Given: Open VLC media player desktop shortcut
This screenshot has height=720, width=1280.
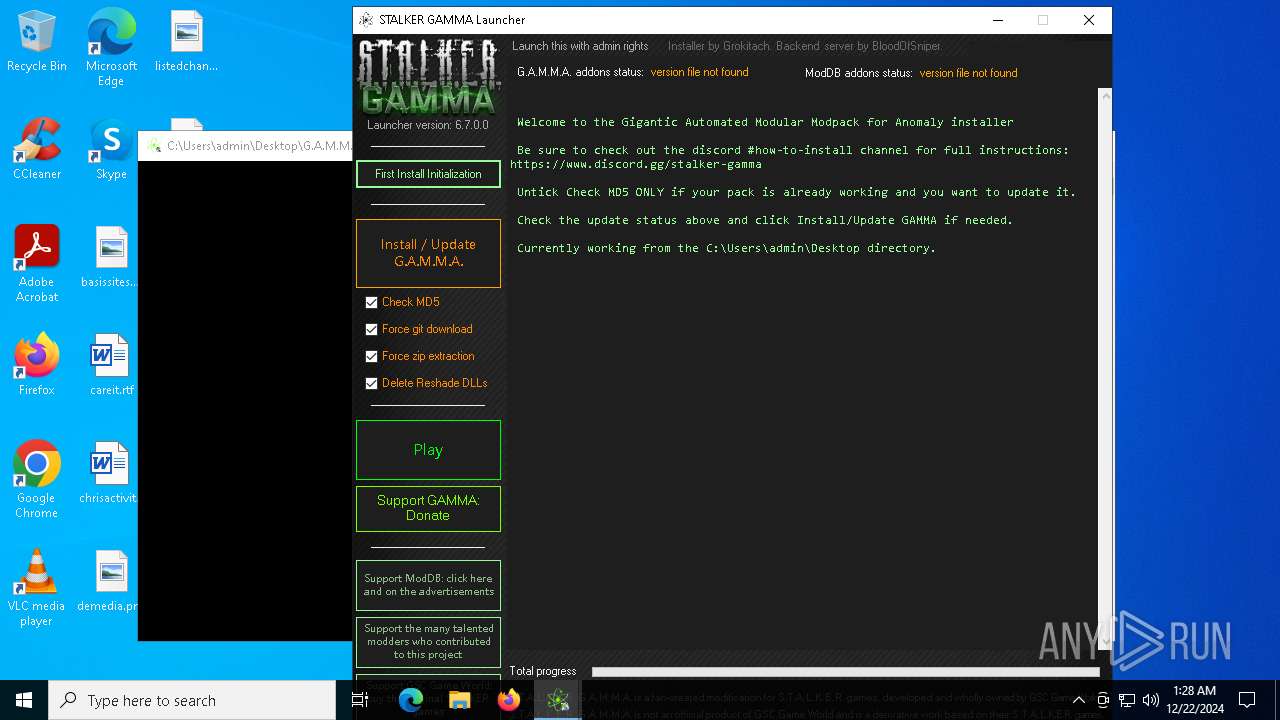Looking at the screenshot, I should 37,587.
